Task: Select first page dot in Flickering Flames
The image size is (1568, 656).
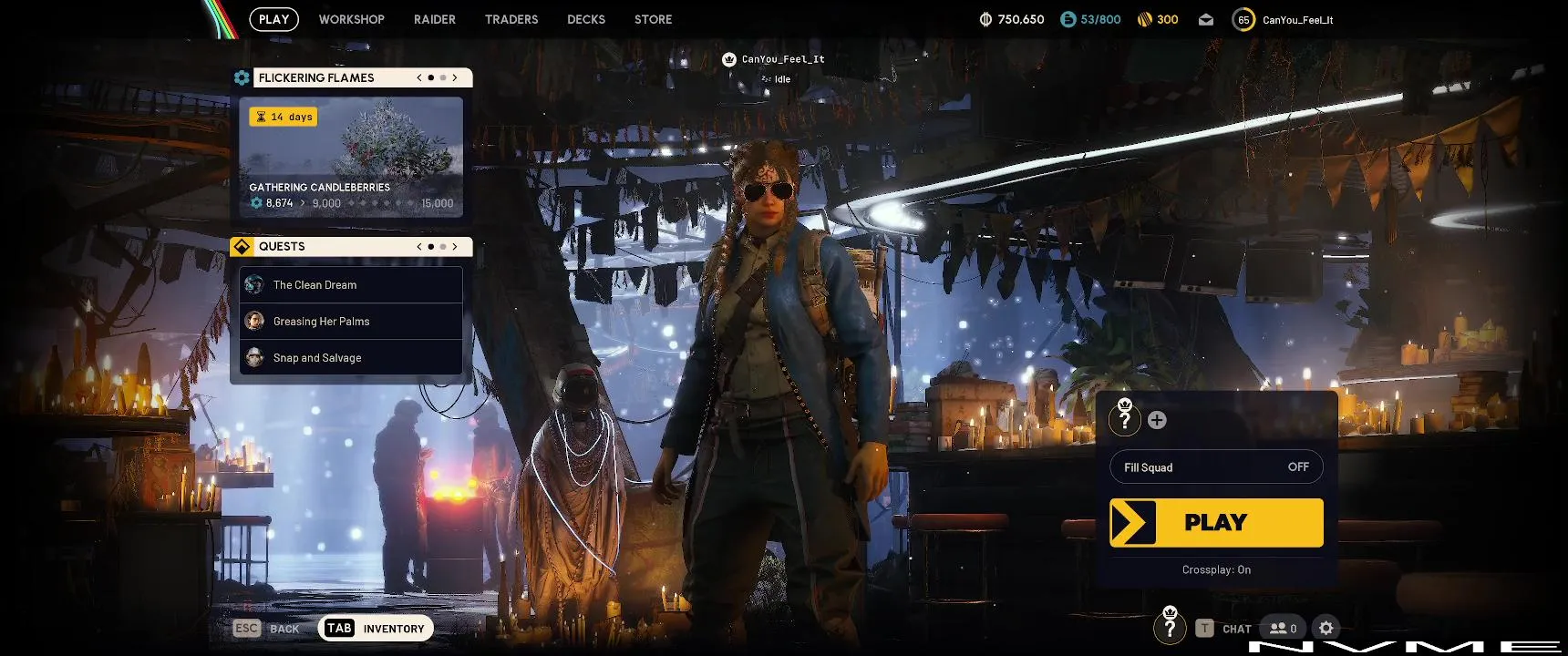Action: [431, 77]
